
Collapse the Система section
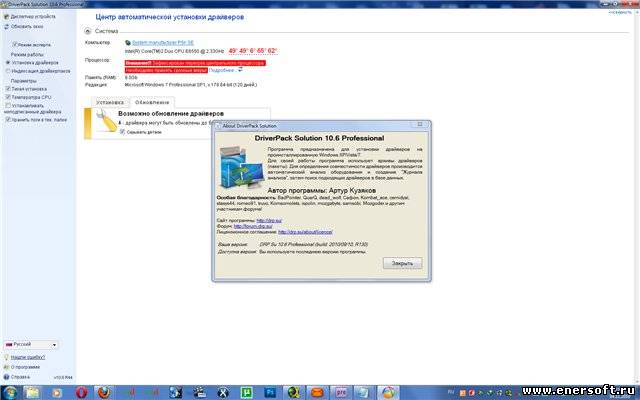point(88,31)
